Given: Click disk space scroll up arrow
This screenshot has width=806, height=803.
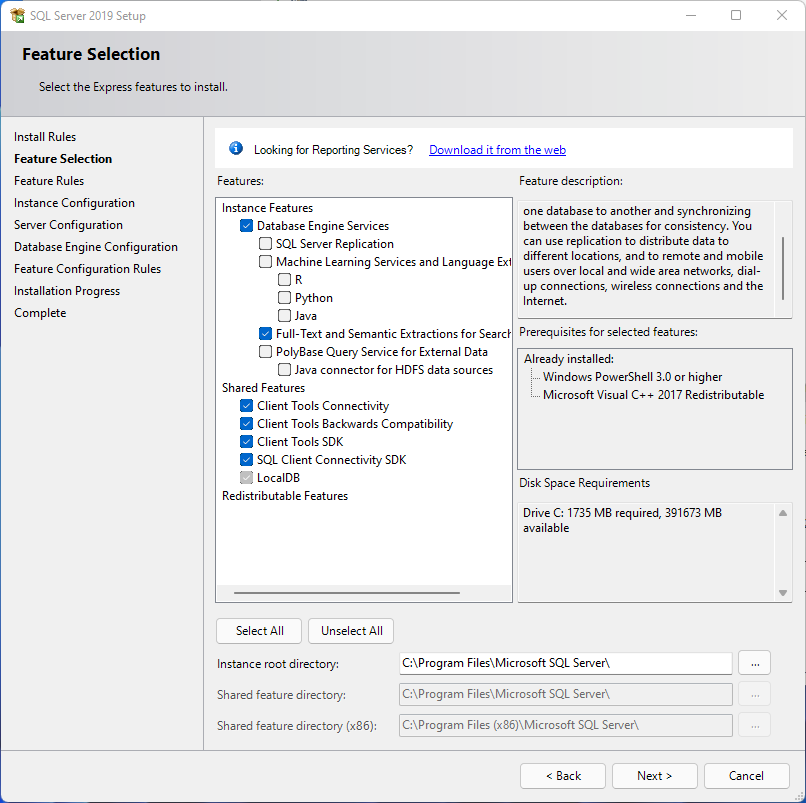Looking at the screenshot, I should [x=783, y=513].
